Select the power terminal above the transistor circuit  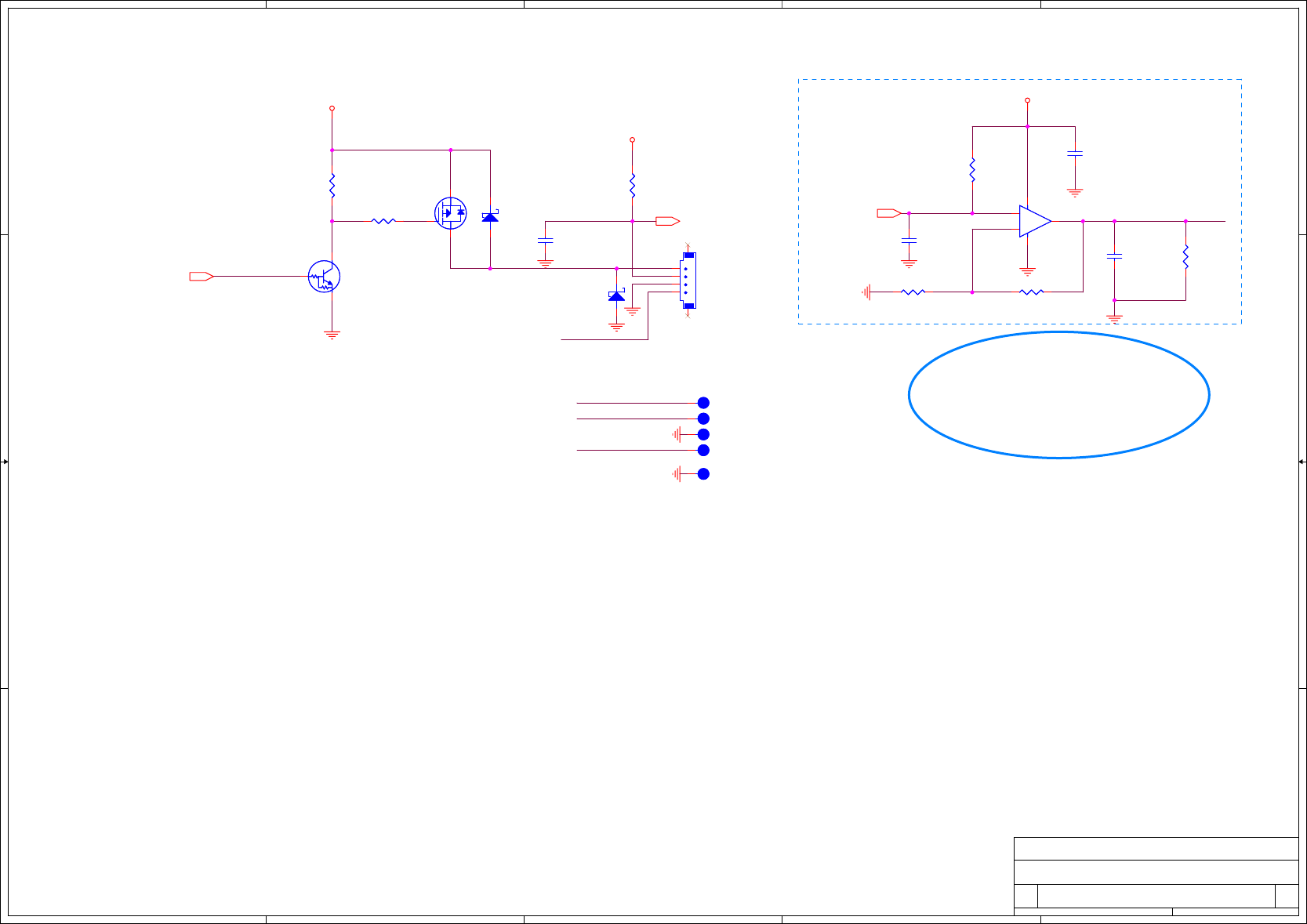point(332,108)
